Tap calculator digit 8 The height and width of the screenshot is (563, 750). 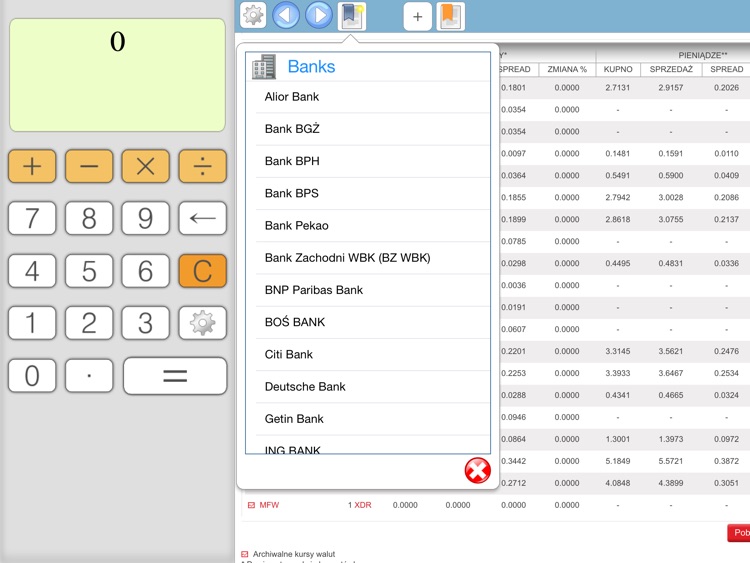89,218
